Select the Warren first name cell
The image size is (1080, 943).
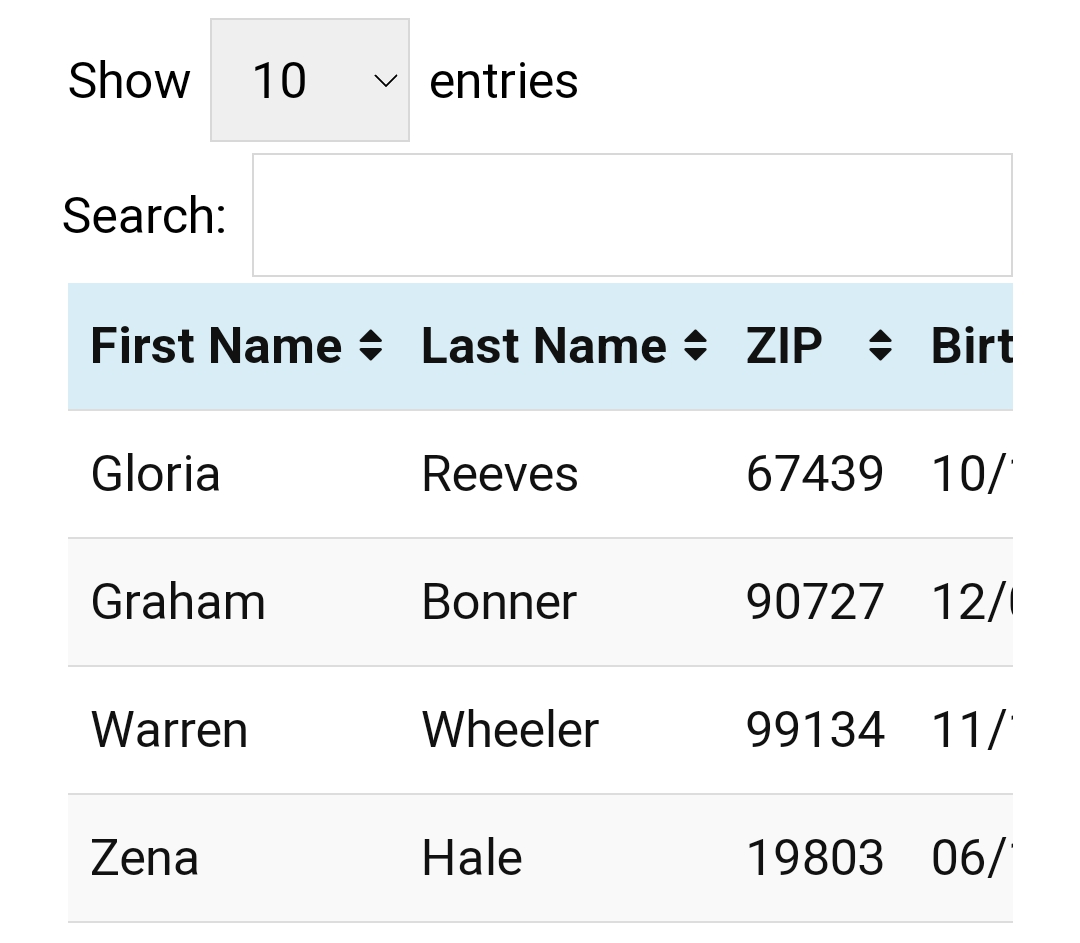click(169, 730)
